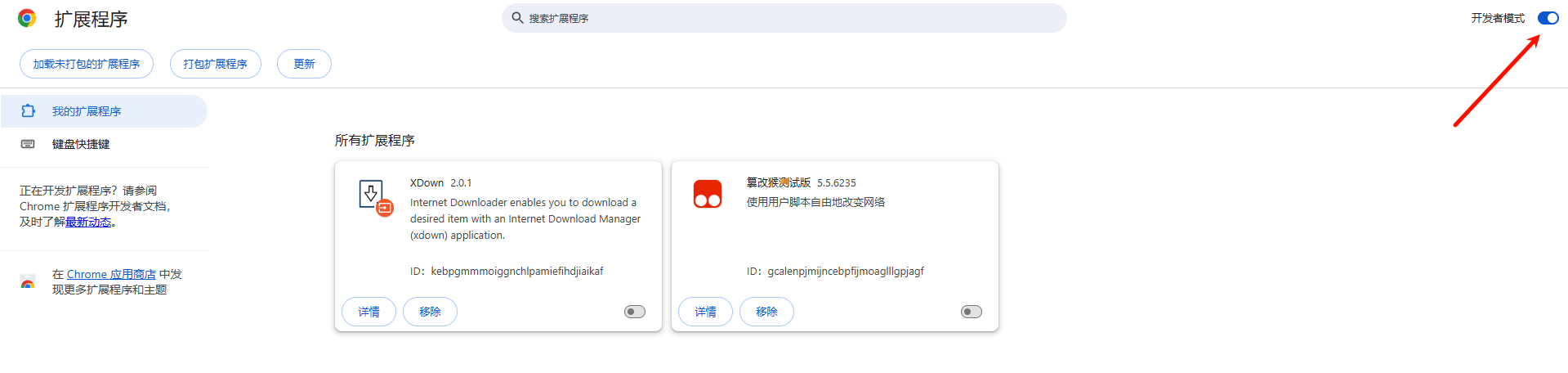1568x373 pixels.
Task: Enable the XDown extension toggle
Action: click(x=635, y=312)
